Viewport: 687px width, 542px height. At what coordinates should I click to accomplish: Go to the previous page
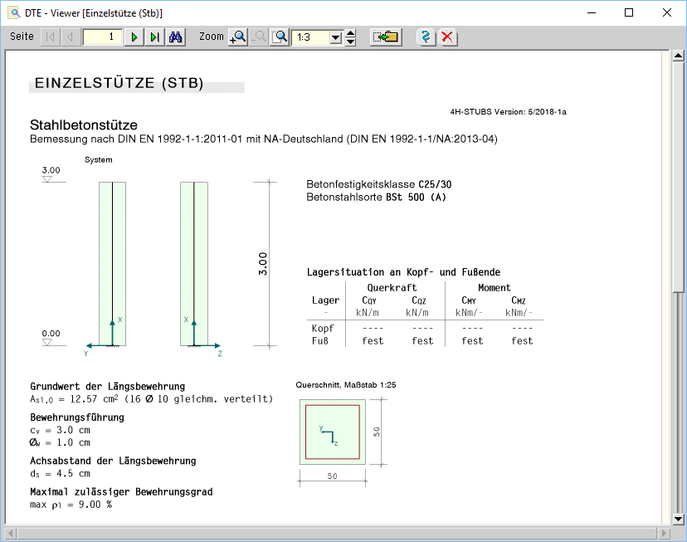[x=69, y=37]
